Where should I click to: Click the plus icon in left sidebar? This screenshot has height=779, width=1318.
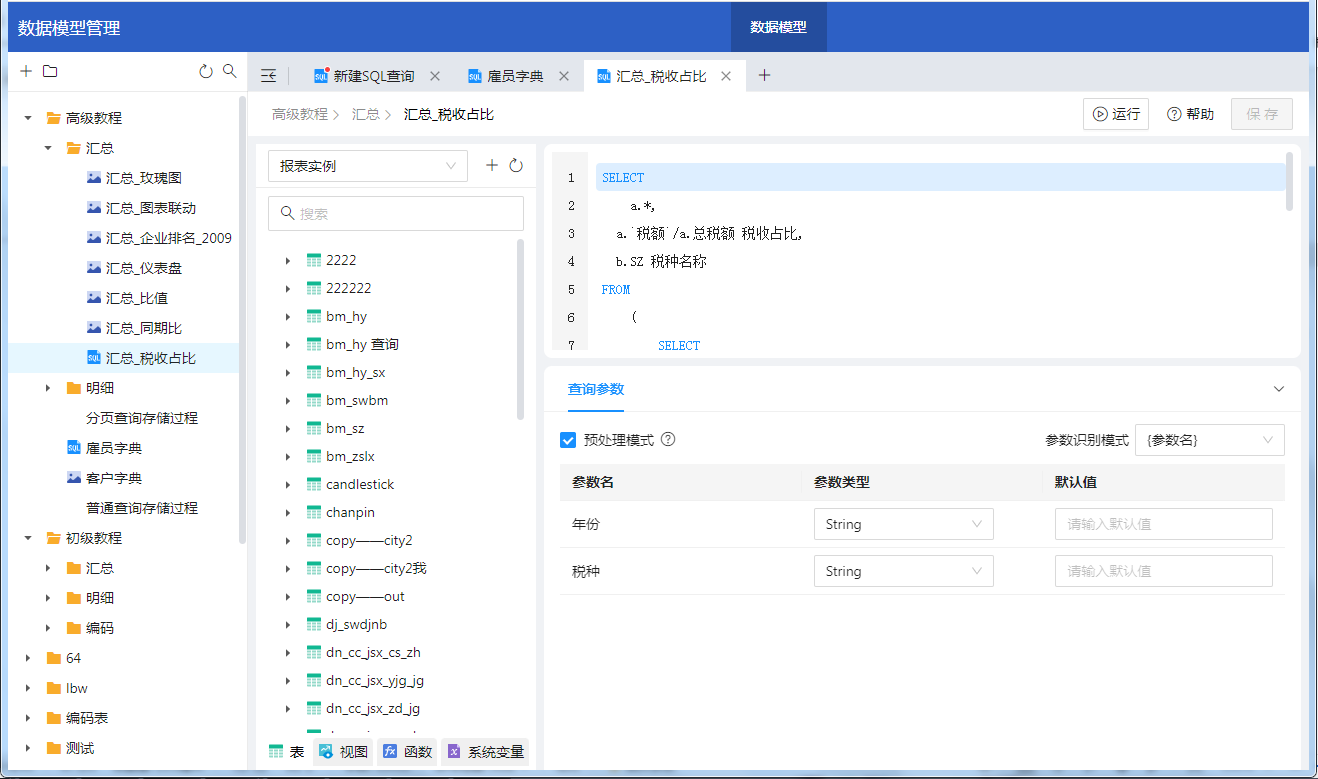[x=26, y=72]
